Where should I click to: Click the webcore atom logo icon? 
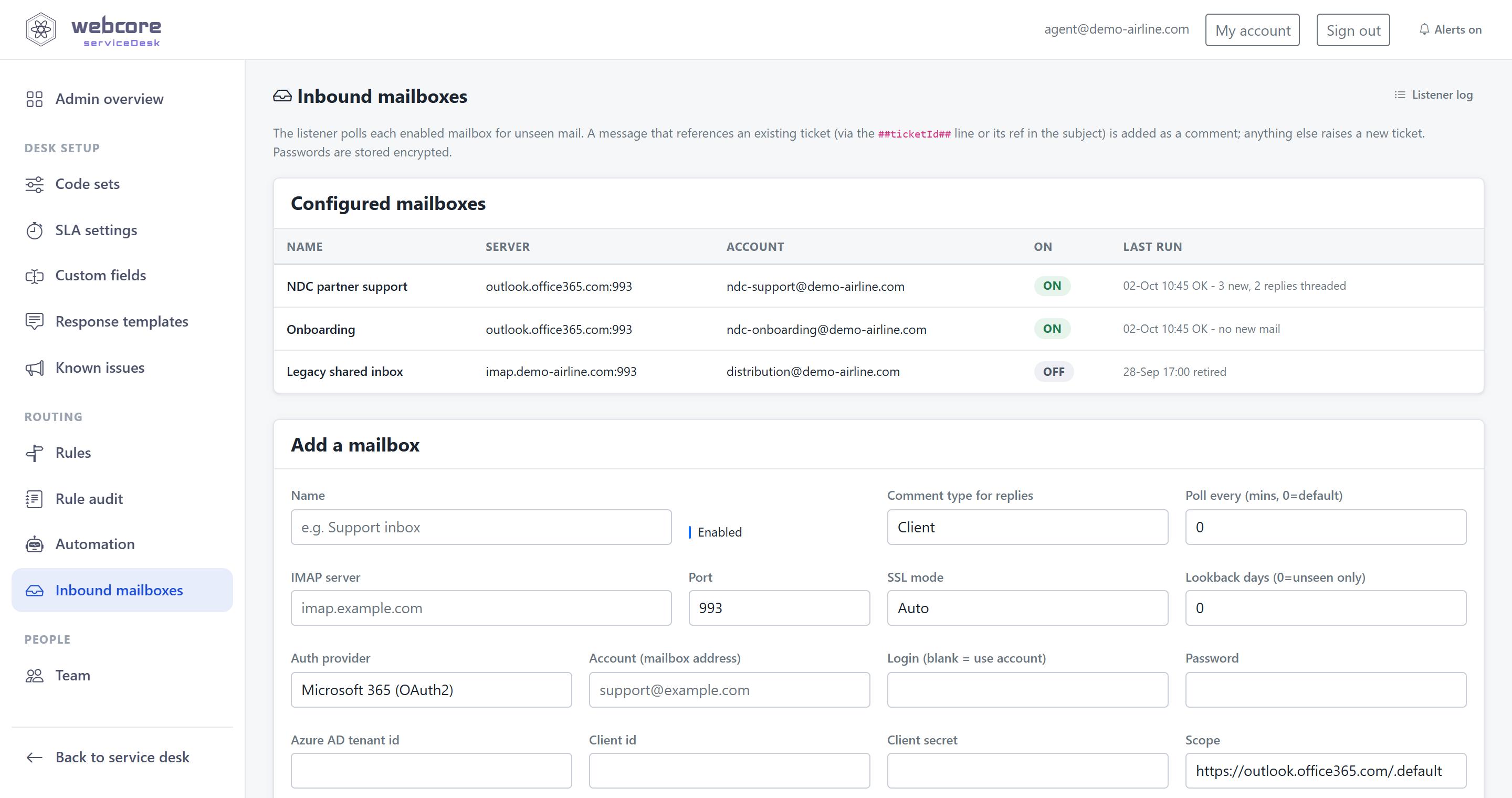click(40, 29)
